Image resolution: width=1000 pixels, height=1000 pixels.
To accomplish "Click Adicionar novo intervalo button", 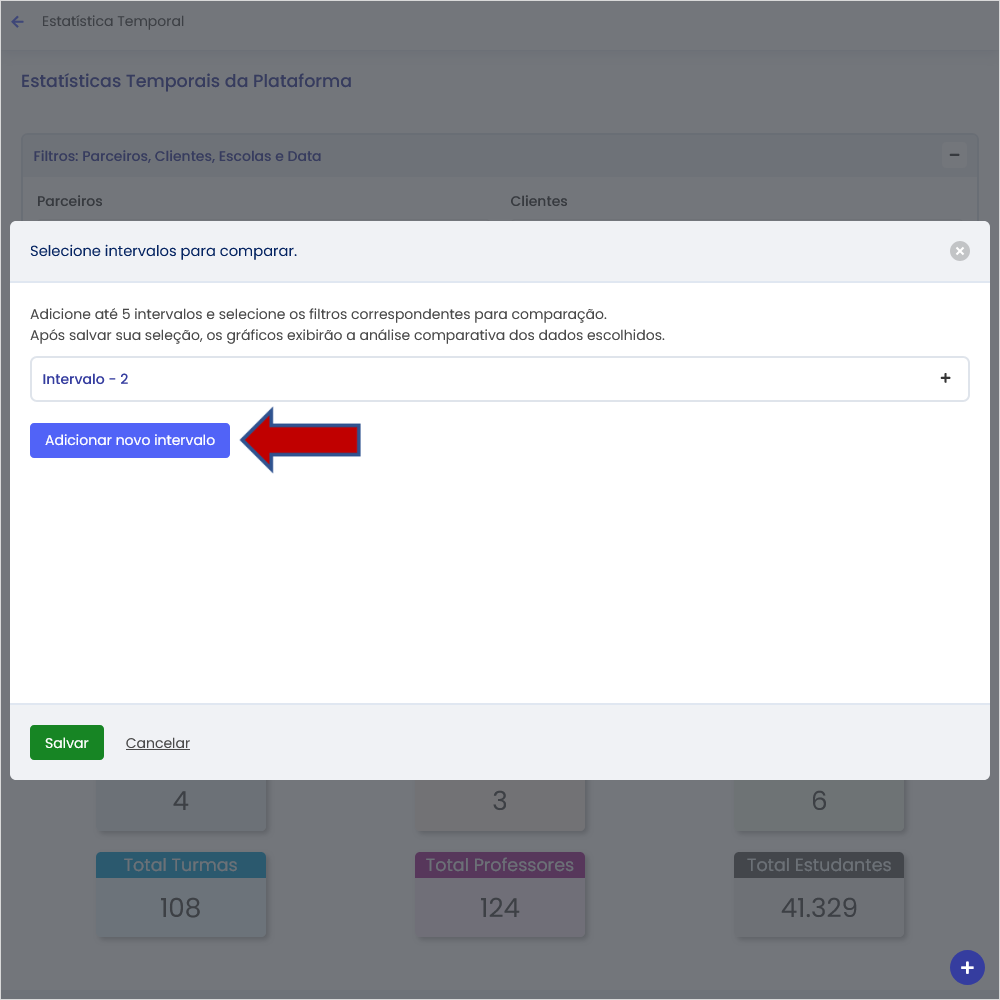I will point(129,440).
